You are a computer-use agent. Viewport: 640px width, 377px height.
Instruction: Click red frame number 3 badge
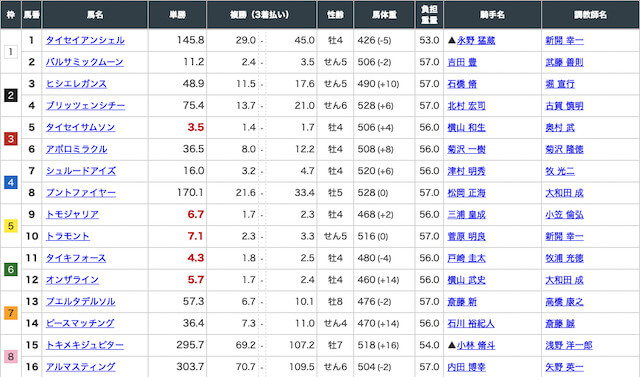click(11, 139)
